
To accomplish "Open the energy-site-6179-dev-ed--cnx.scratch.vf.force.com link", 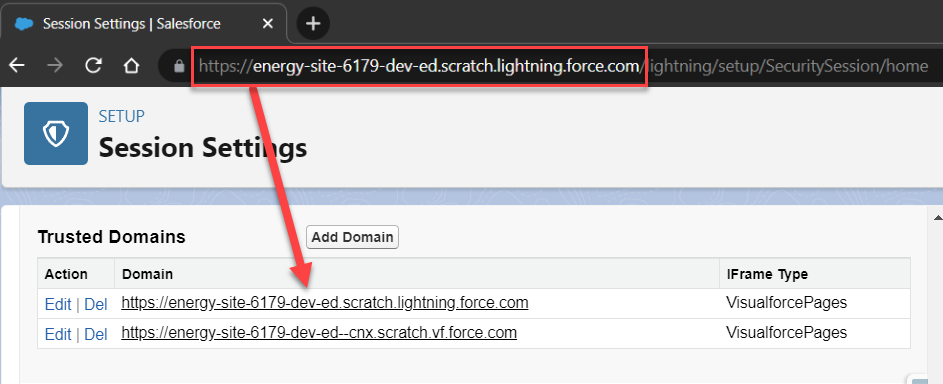I will coord(319,332).
